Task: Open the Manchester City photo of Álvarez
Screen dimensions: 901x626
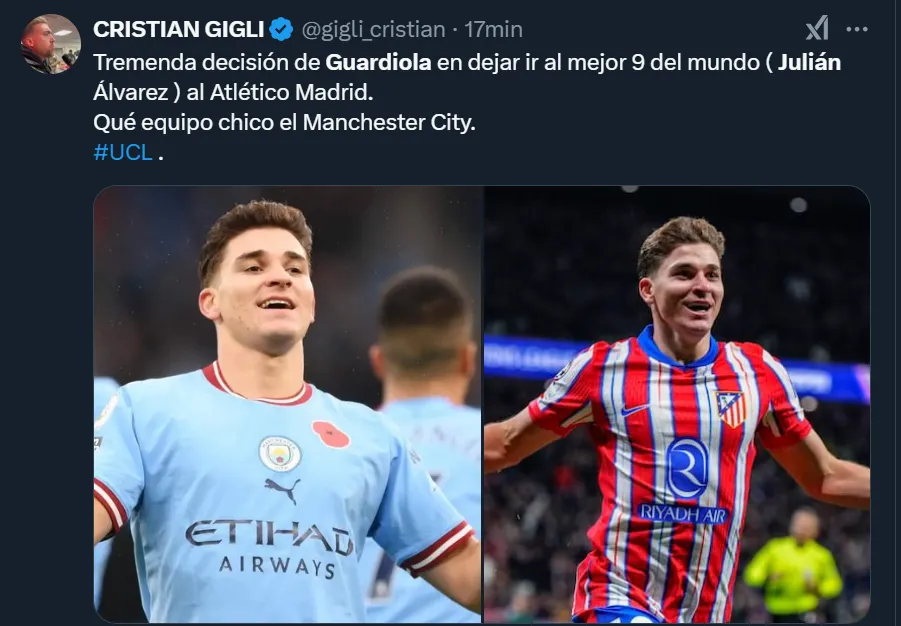Action: coord(287,404)
